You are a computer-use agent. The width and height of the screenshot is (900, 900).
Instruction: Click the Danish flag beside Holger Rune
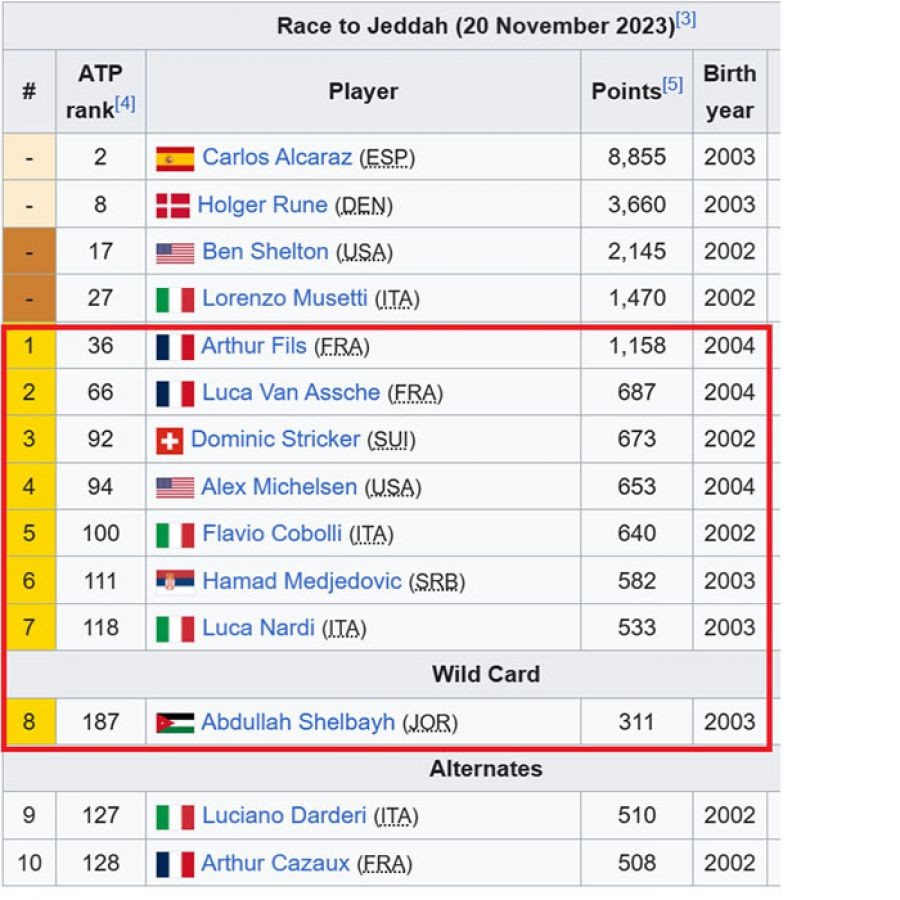click(x=173, y=205)
